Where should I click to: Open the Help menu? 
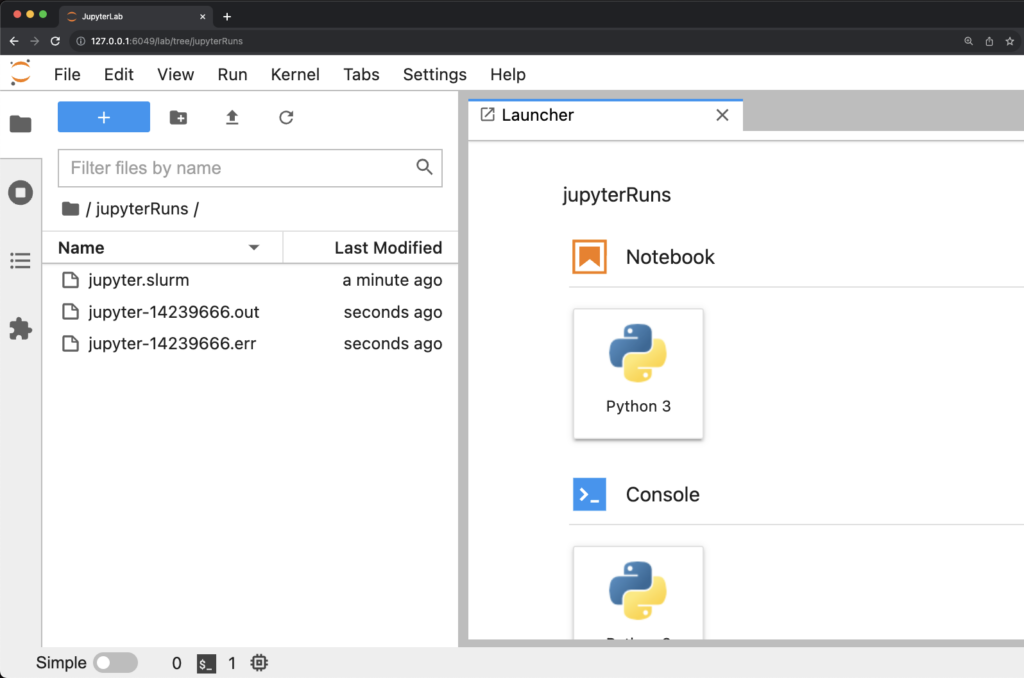coord(508,74)
